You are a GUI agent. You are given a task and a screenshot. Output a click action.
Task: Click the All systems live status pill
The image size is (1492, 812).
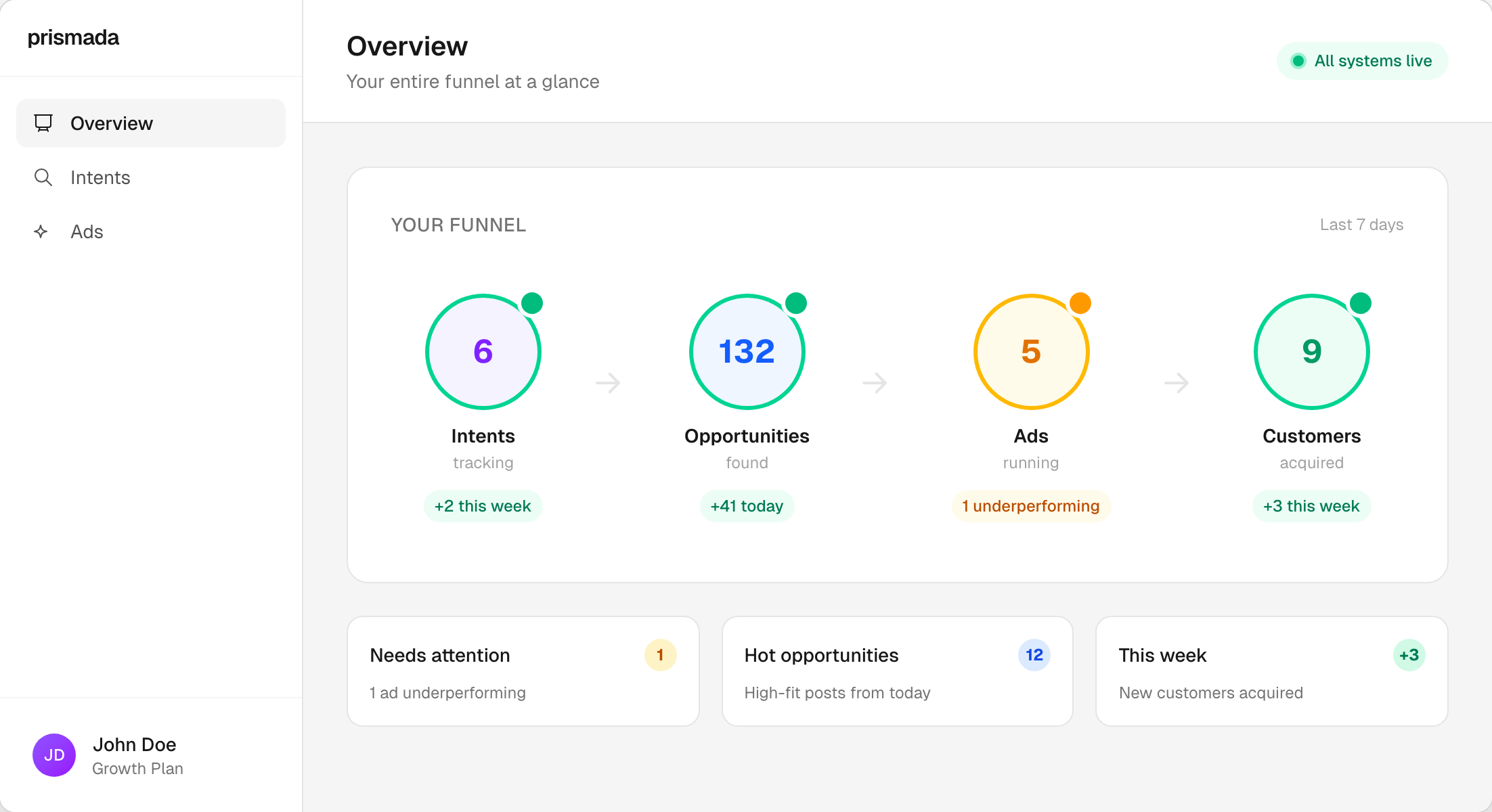[1362, 61]
